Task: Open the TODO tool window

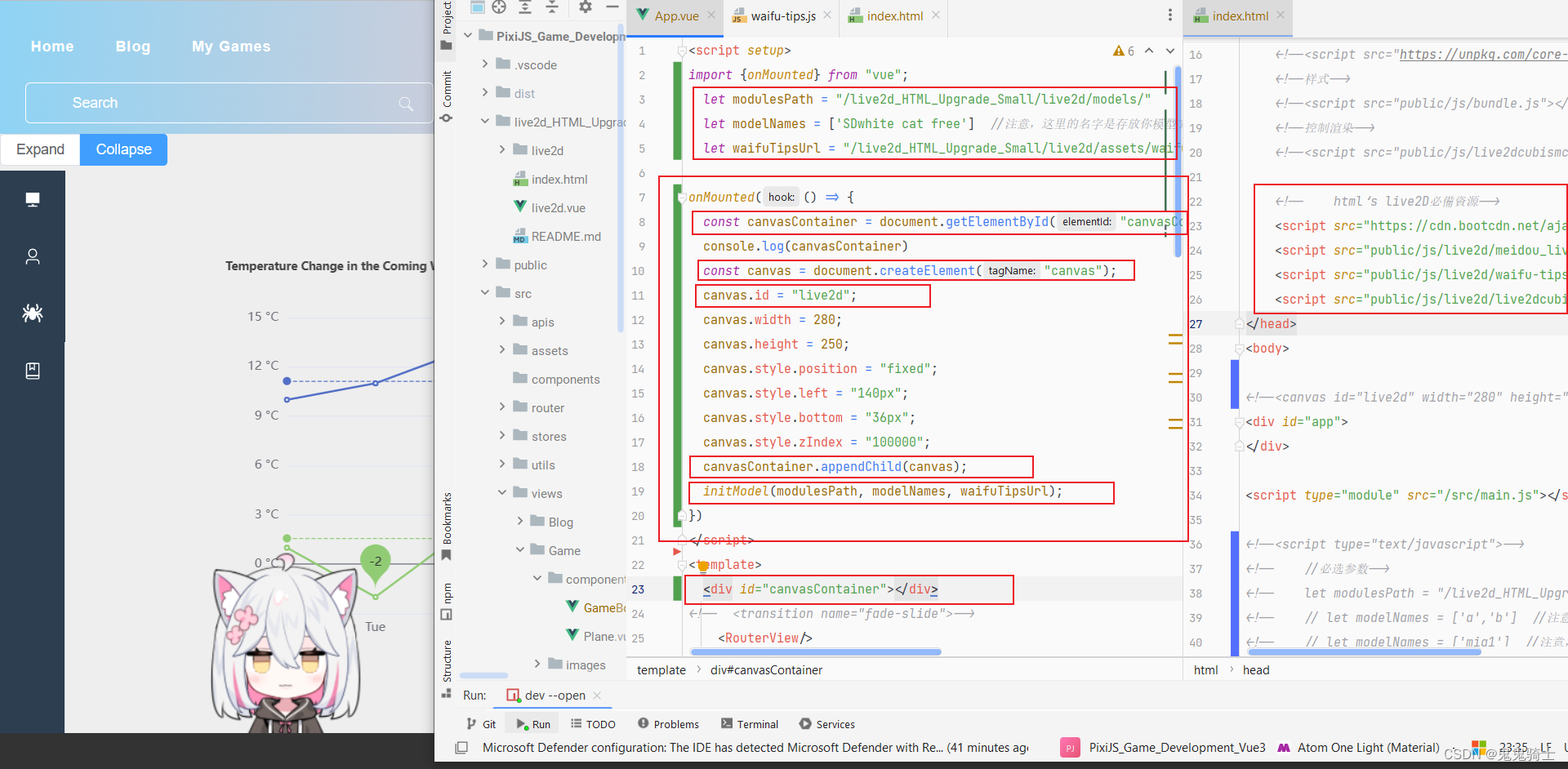Action: pos(593,724)
